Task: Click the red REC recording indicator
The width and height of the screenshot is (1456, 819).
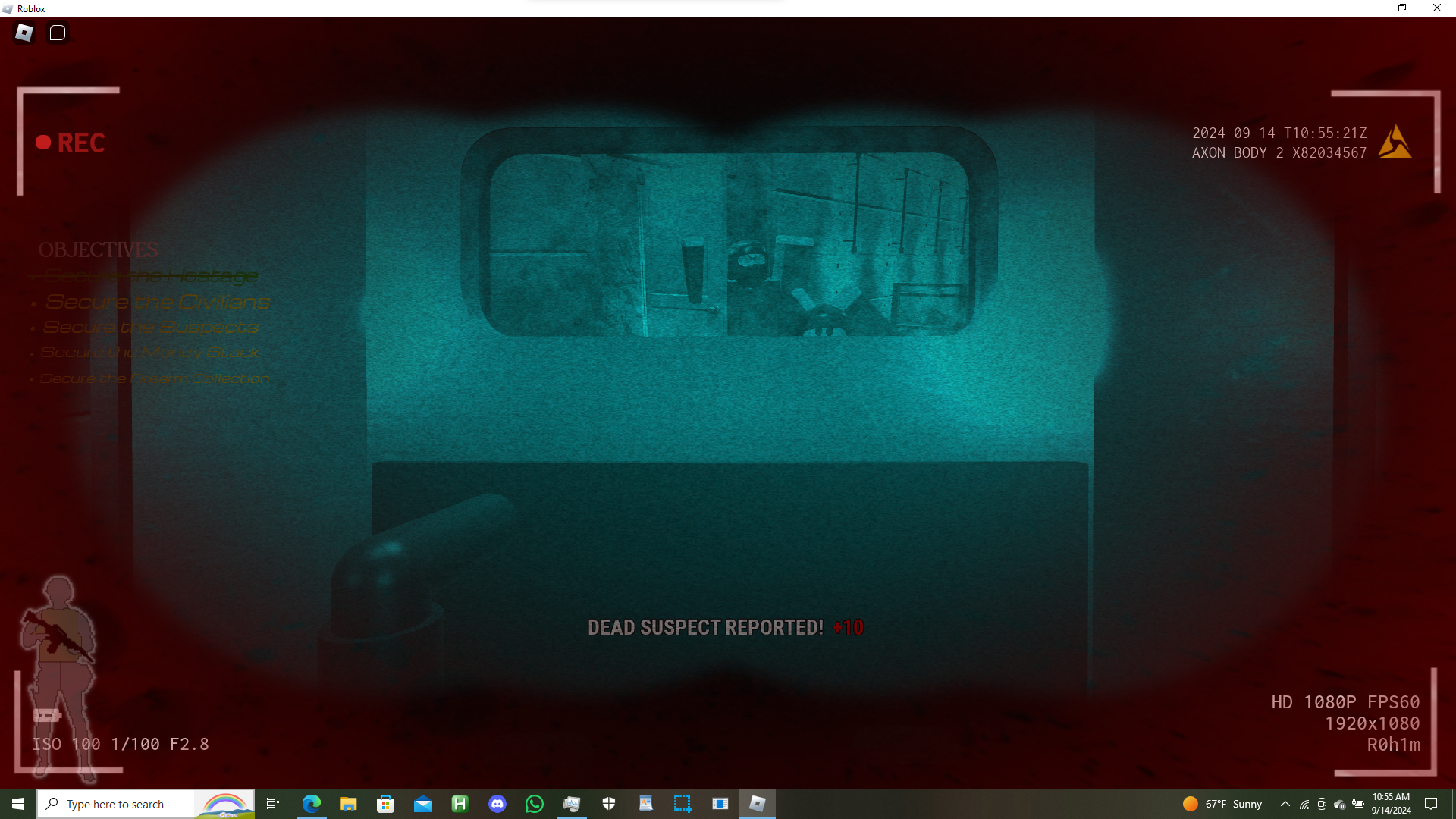Action: coord(71,143)
